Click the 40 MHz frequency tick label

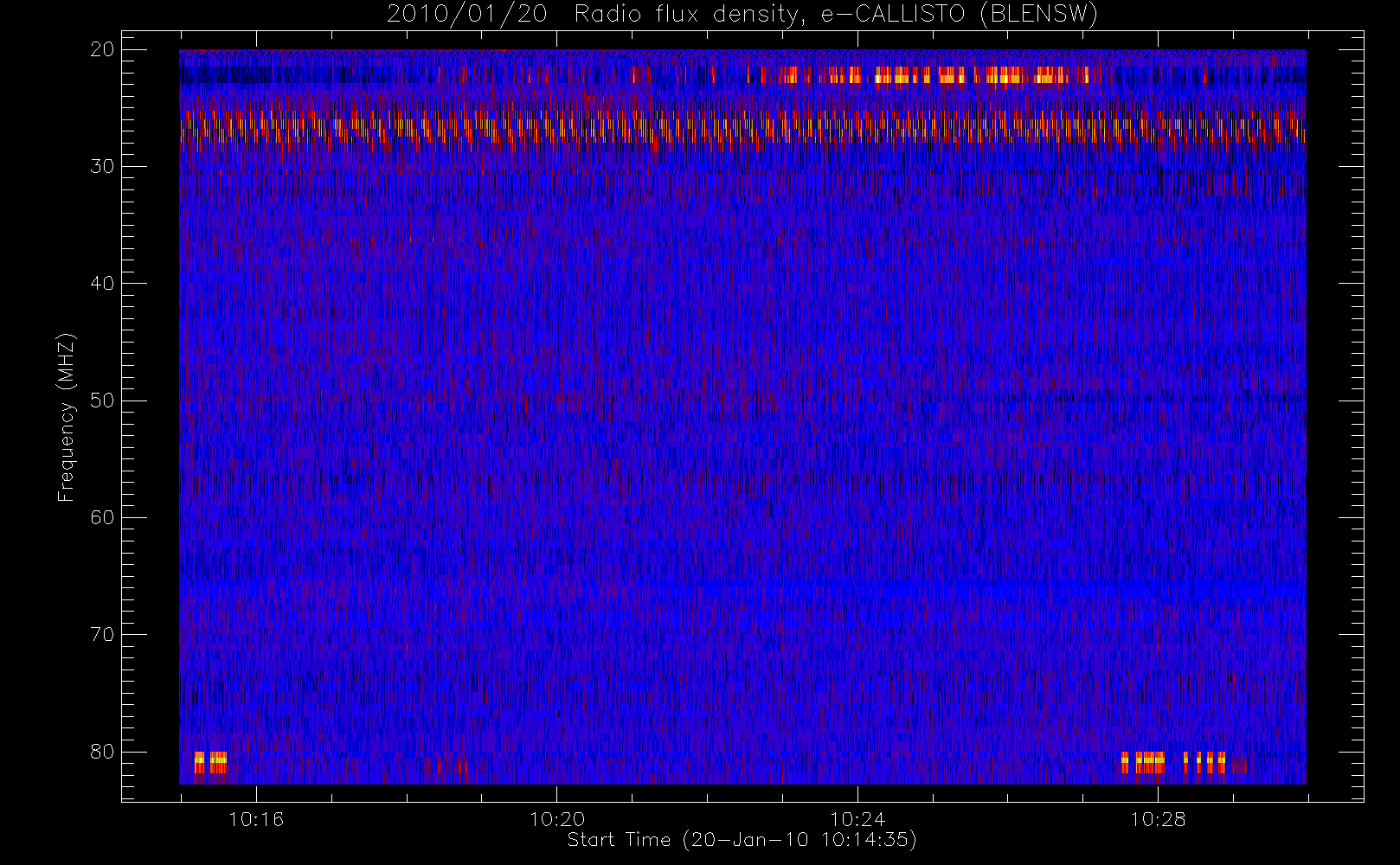click(x=102, y=284)
